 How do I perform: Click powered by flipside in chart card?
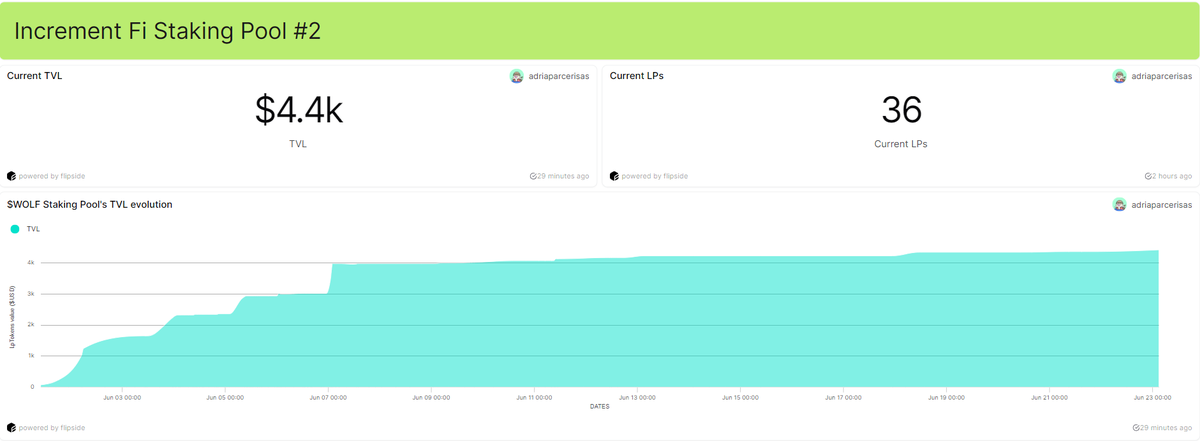click(52, 427)
